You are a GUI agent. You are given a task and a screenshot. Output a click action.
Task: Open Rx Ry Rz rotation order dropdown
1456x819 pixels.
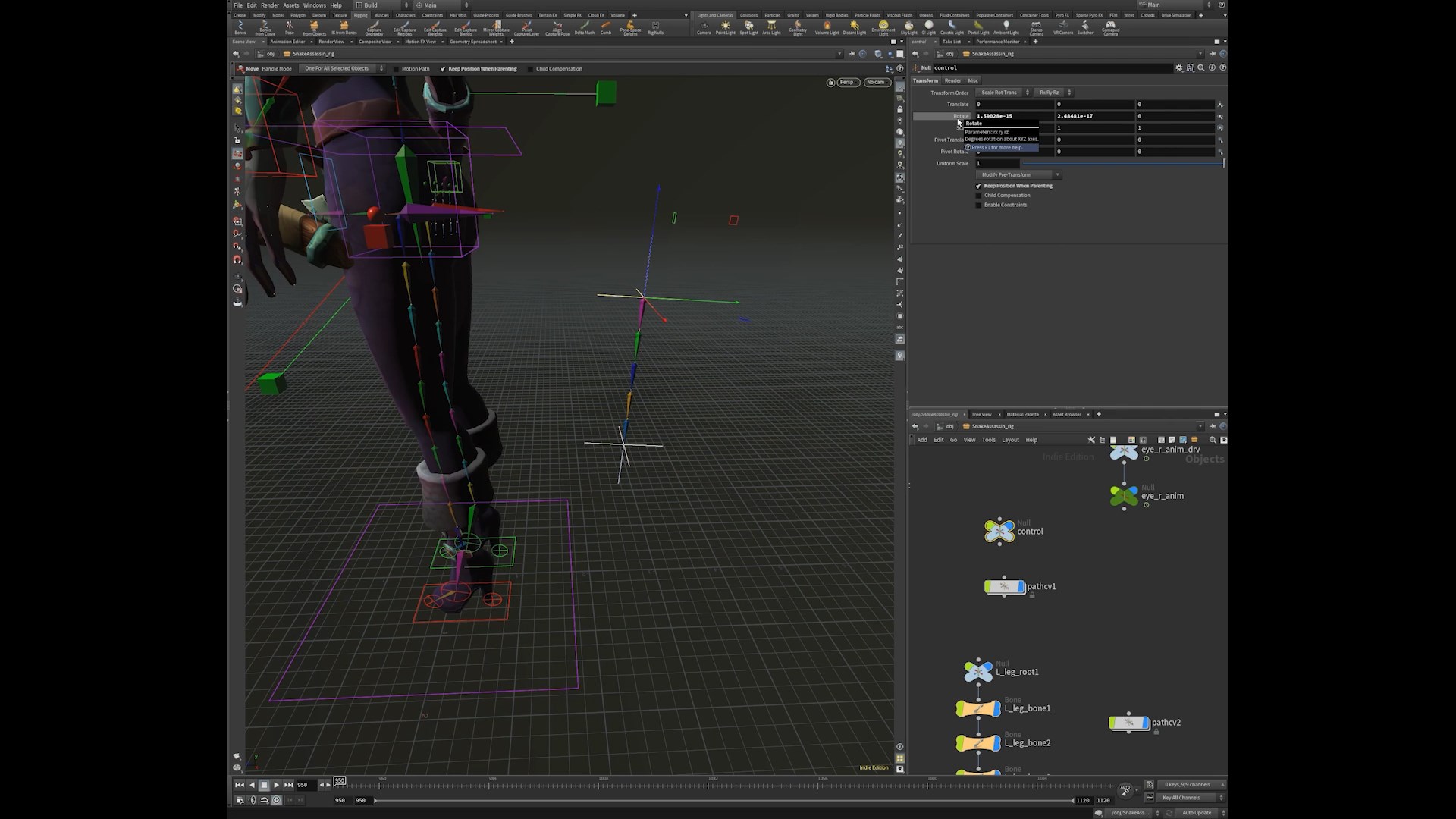coord(1054,93)
